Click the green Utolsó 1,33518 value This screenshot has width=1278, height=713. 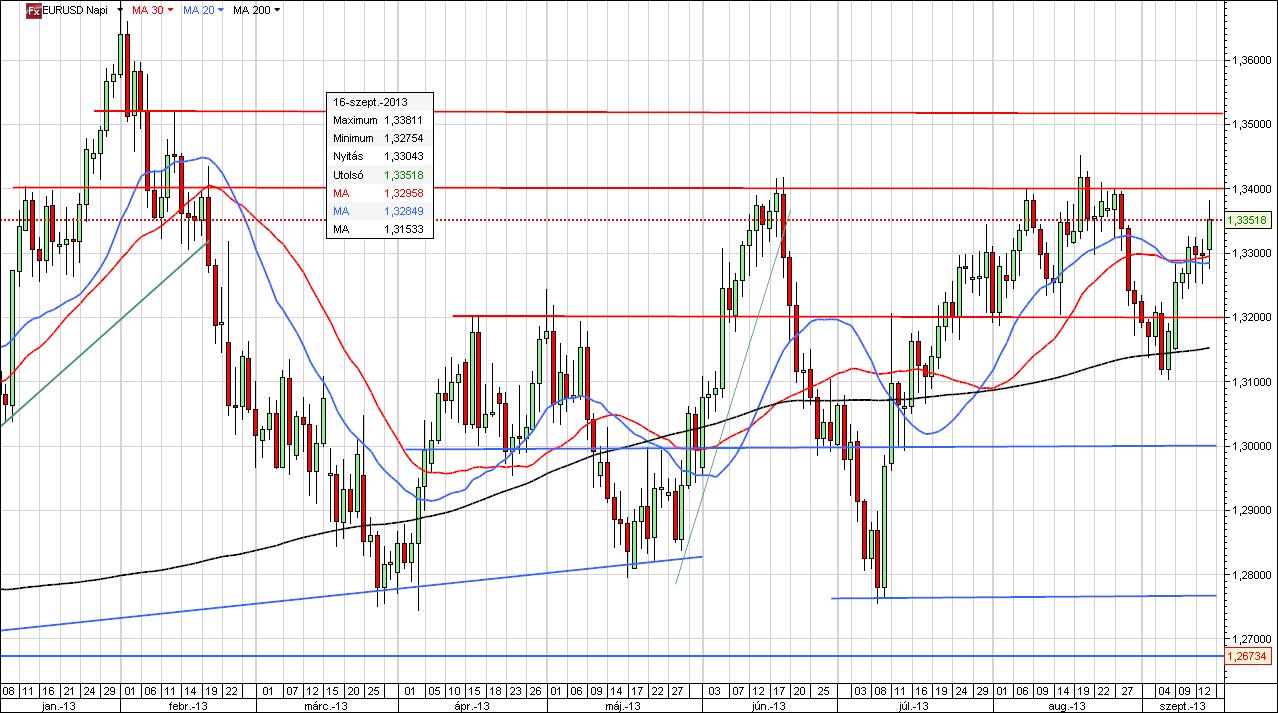click(x=404, y=175)
